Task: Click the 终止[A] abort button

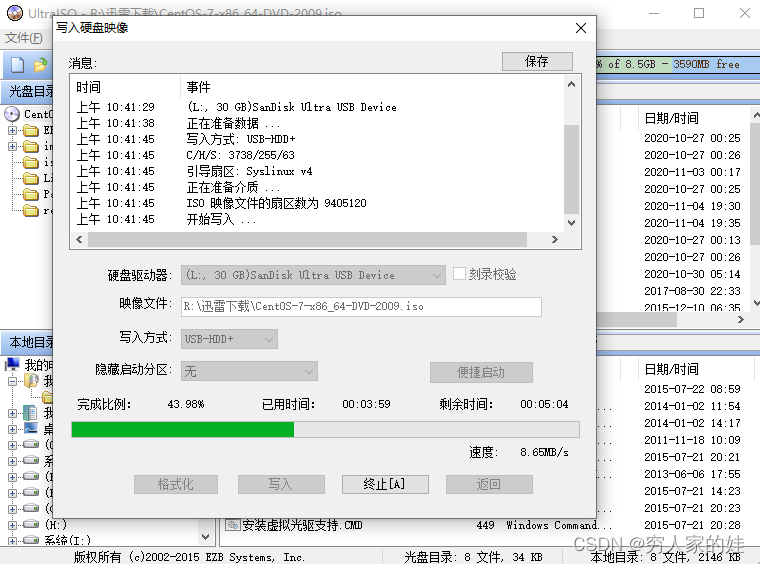Action: pyautogui.click(x=385, y=484)
